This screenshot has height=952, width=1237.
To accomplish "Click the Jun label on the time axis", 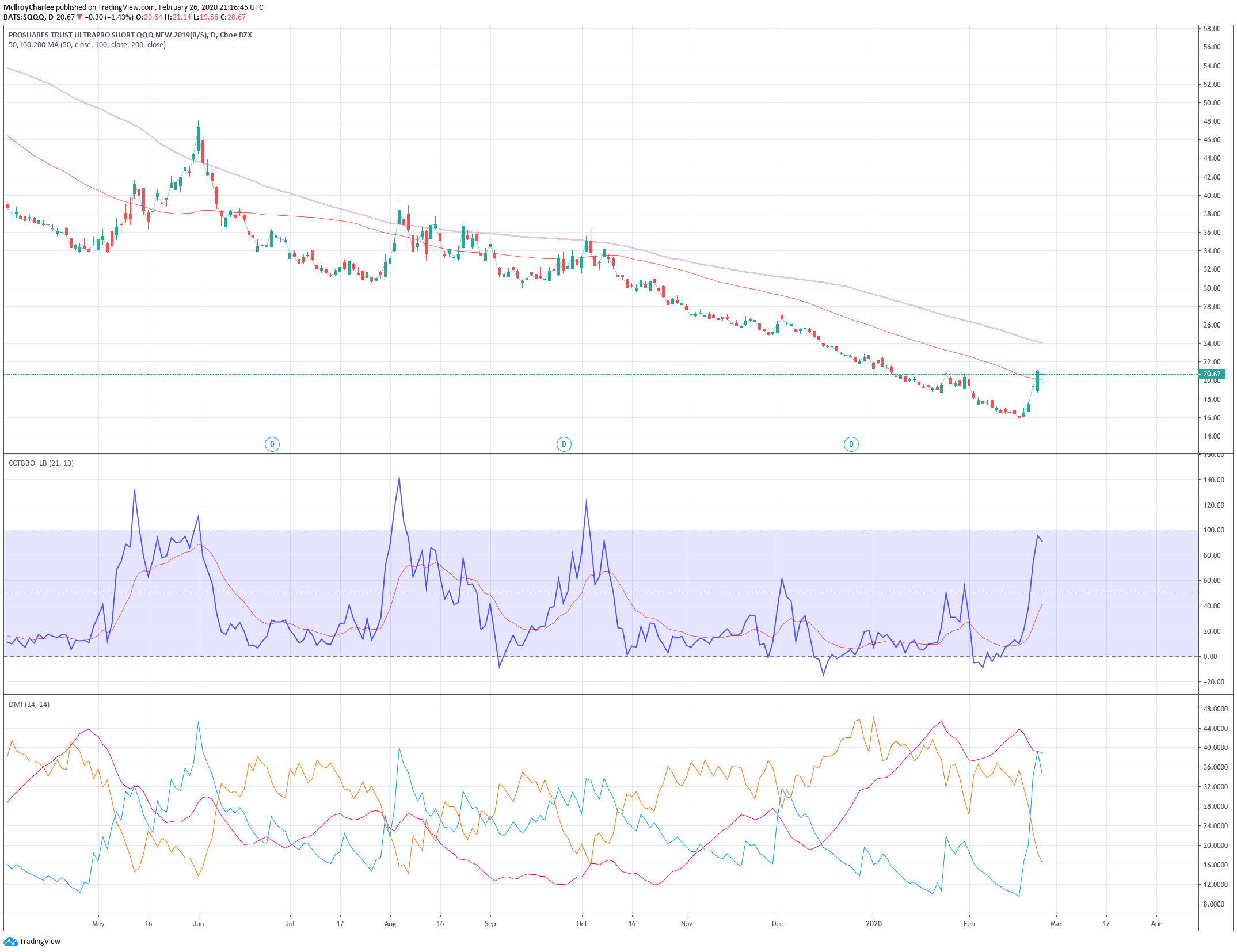I will tap(199, 923).
